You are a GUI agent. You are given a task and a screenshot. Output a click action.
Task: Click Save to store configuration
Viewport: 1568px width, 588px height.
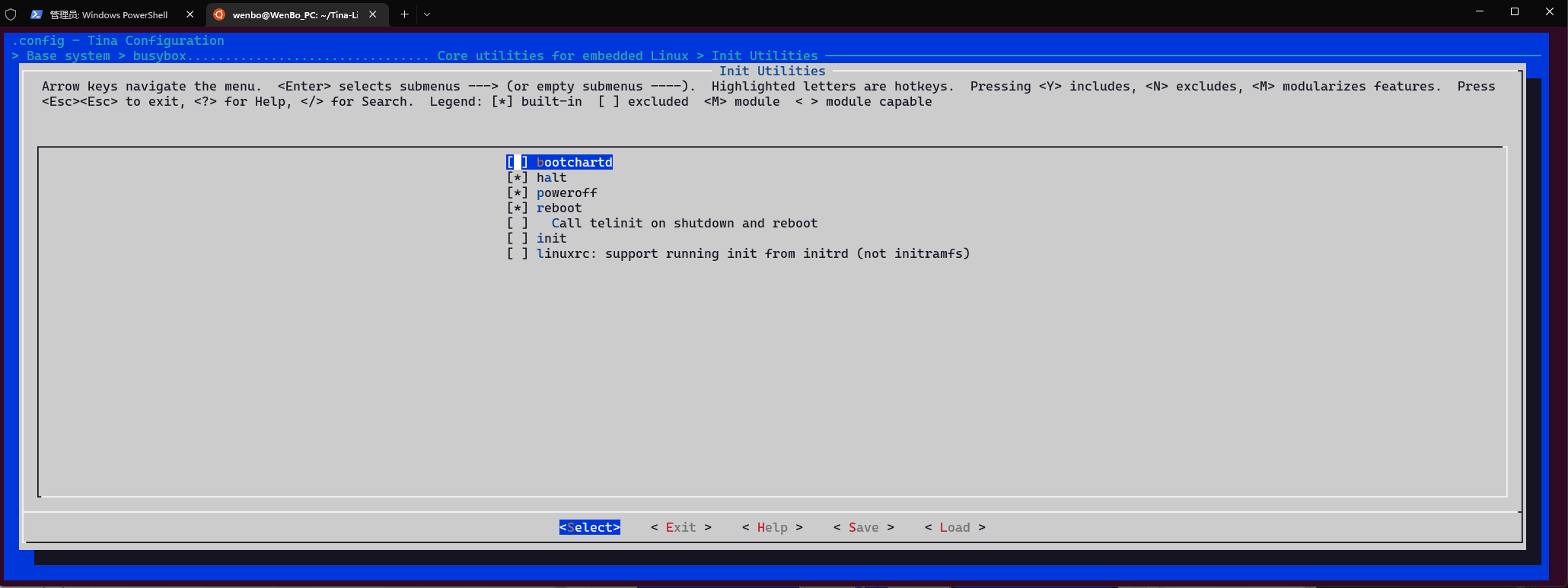tap(863, 527)
